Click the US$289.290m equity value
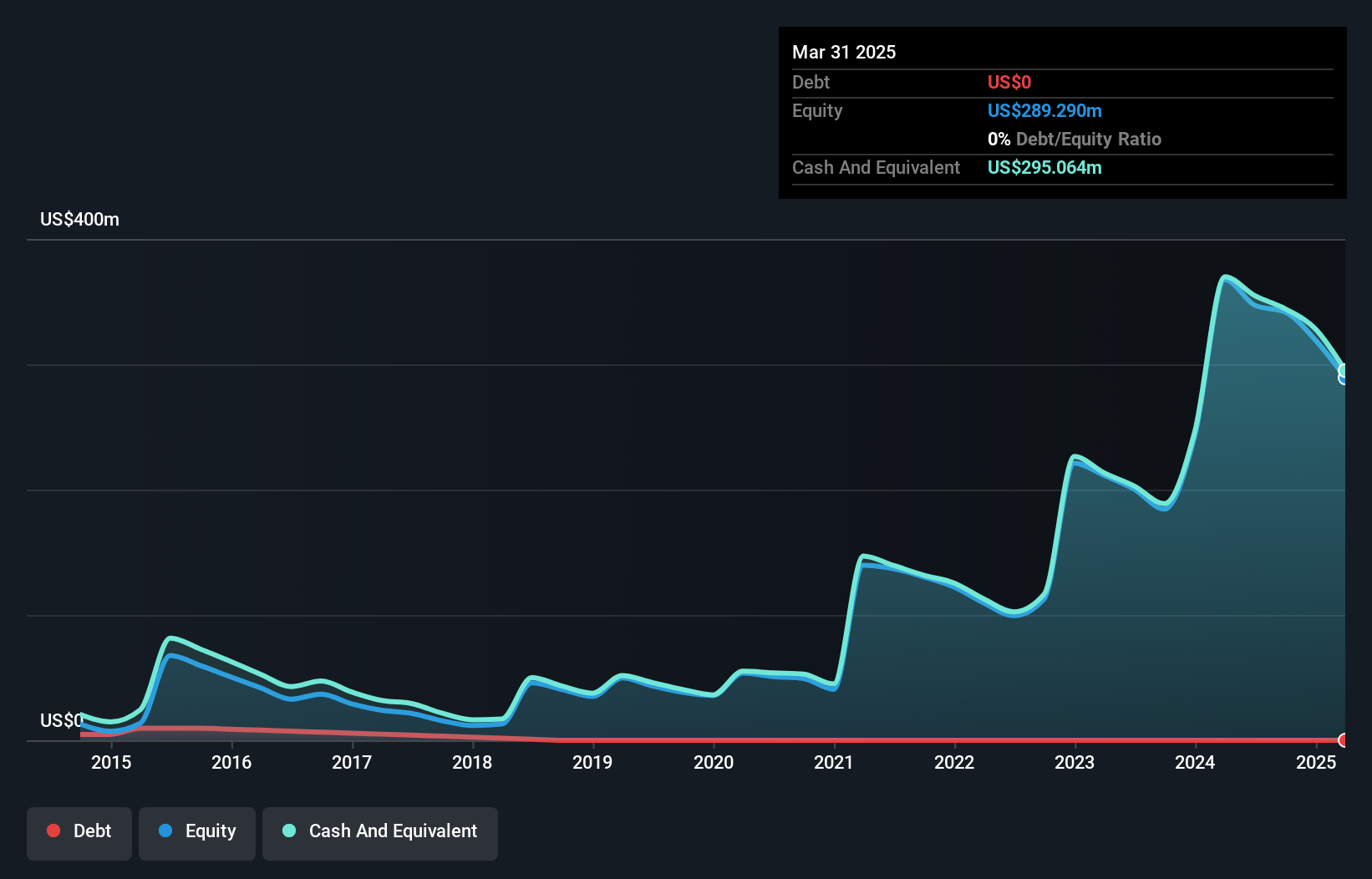The height and width of the screenshot is (879, 1372). [1044, 110]
